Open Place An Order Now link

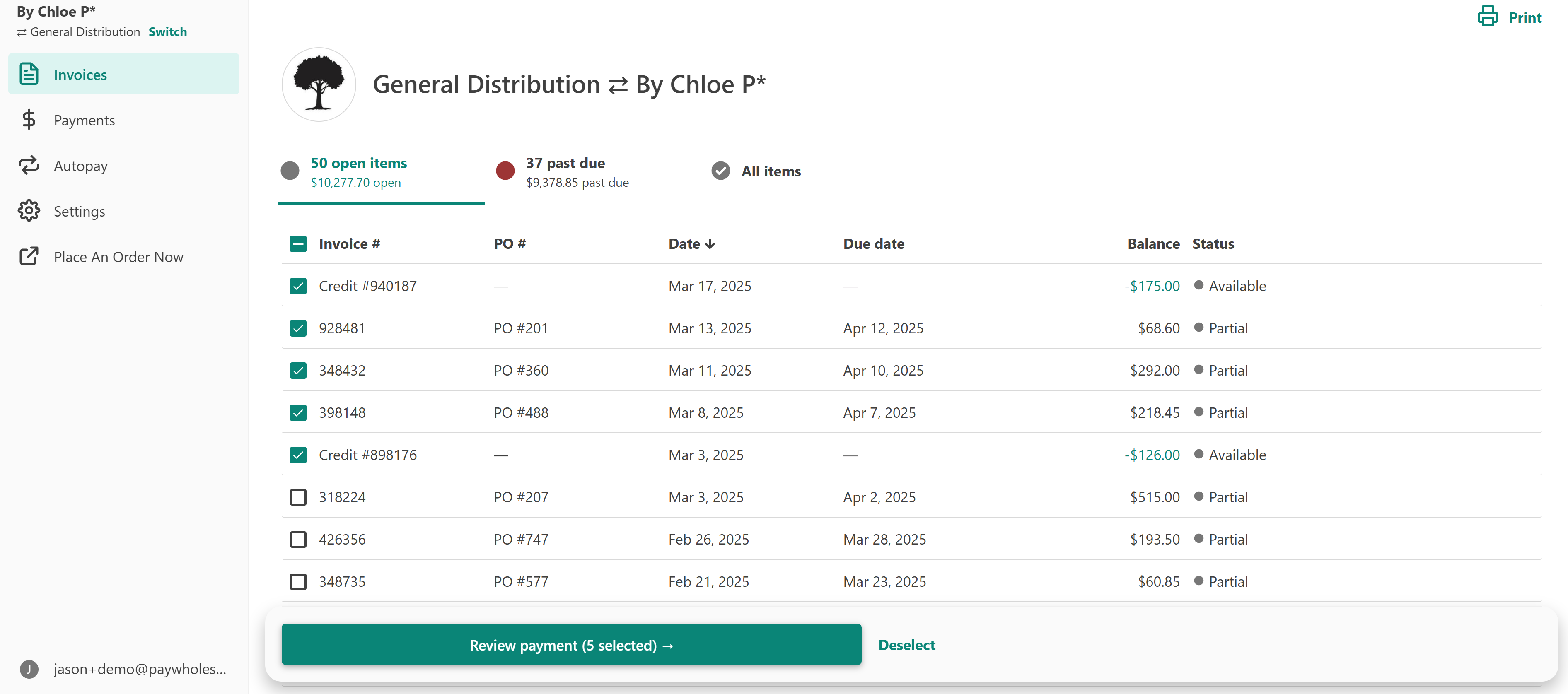pyautogui.click(x=123, y=257)
